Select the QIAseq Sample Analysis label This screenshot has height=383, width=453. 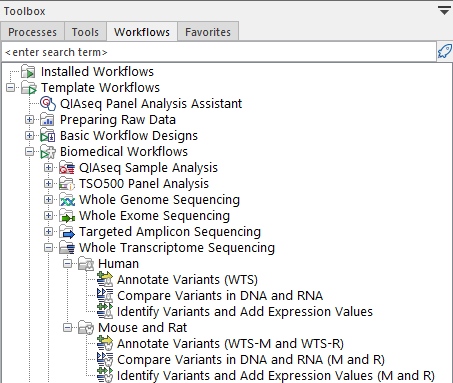[148, 168]
